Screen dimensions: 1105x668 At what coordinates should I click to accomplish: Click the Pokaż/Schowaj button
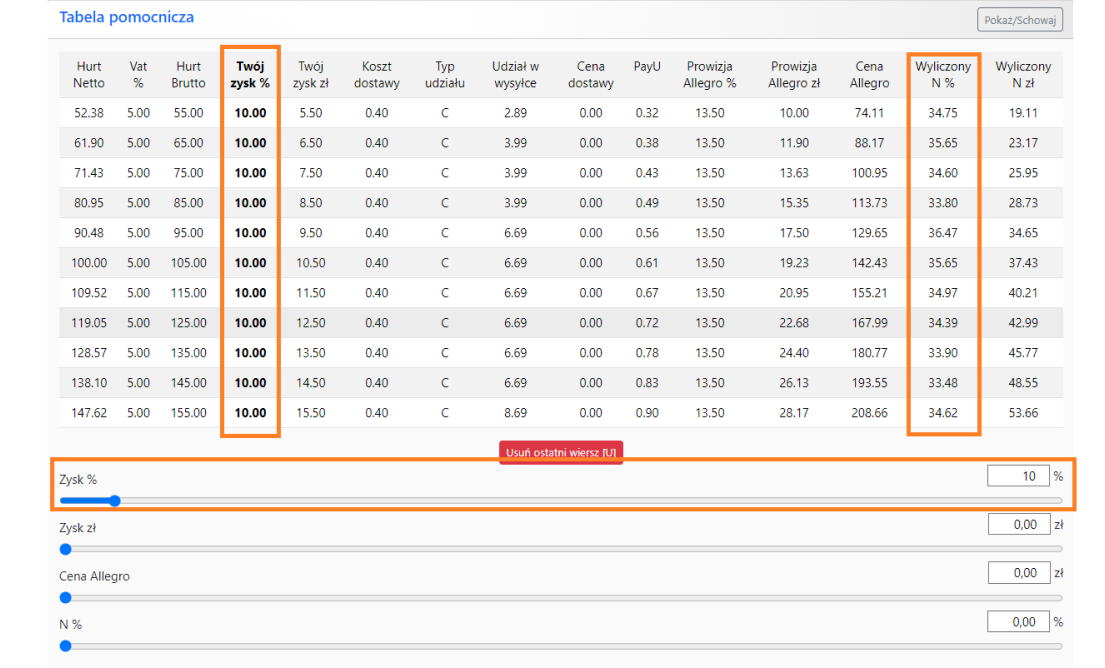click(1019, 20)
